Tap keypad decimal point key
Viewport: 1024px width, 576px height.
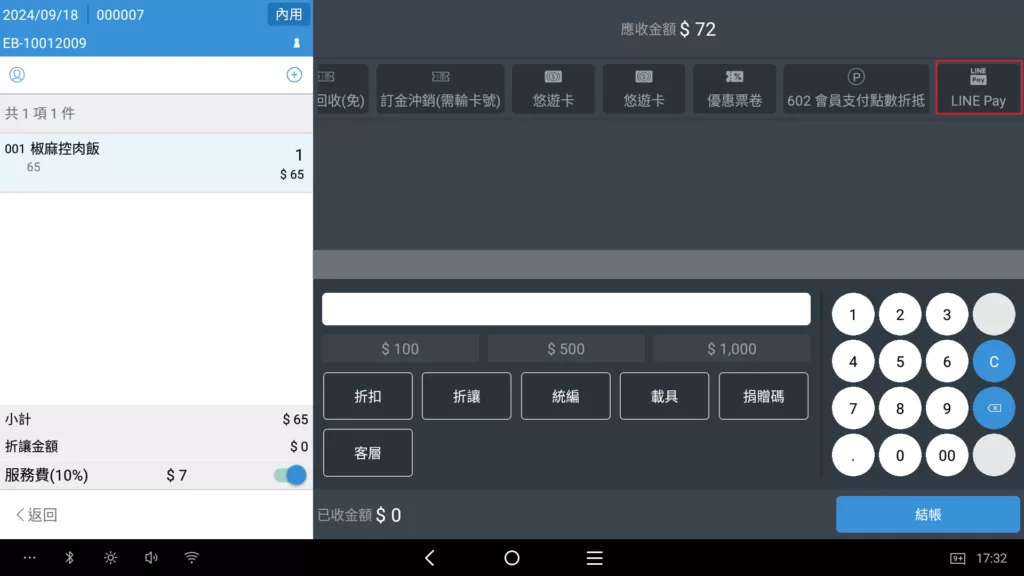(853, 455)
